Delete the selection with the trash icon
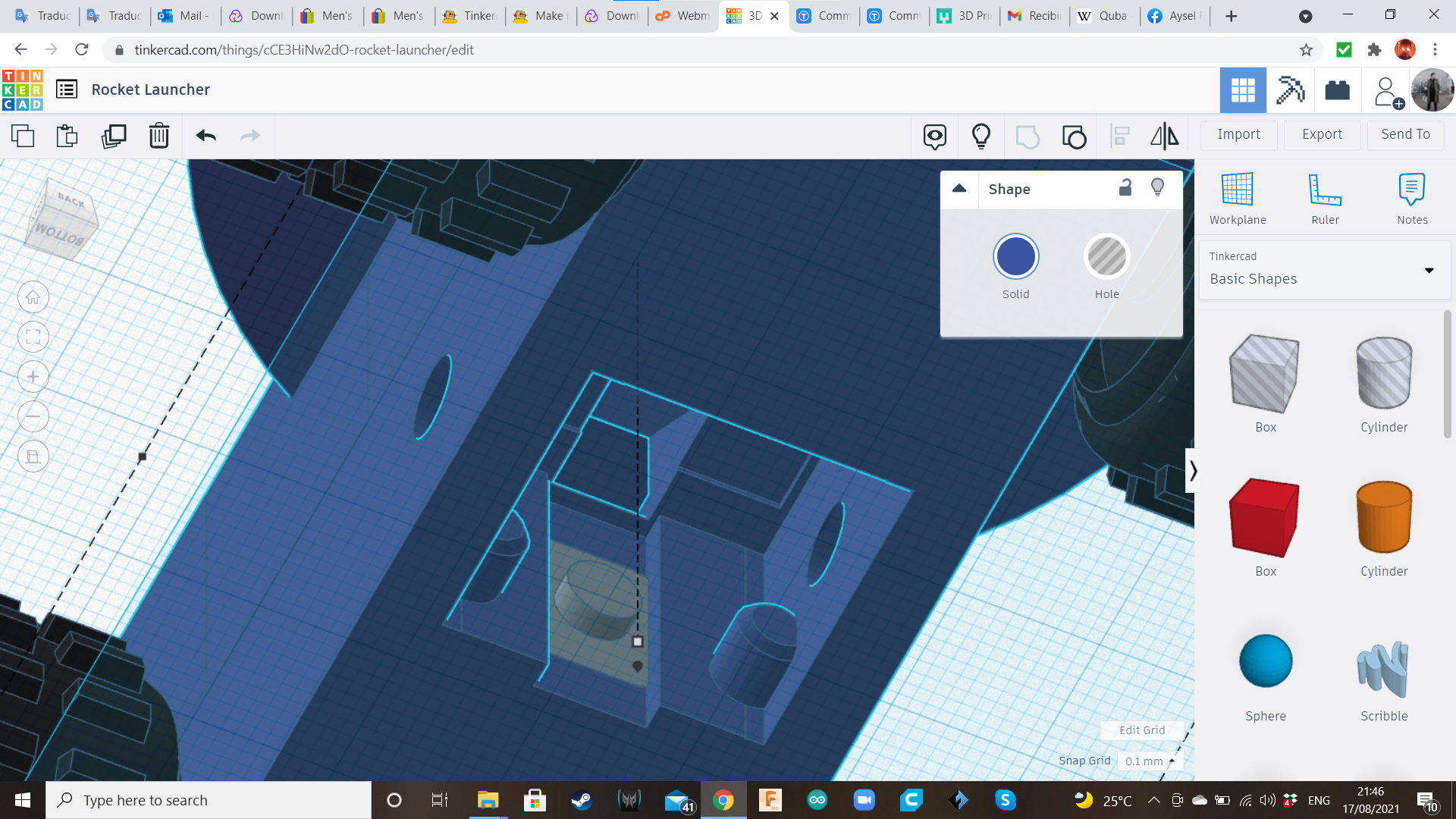The height and width of the screenshot is (819, 1456). pyautogui.click(x=158, y=136)
